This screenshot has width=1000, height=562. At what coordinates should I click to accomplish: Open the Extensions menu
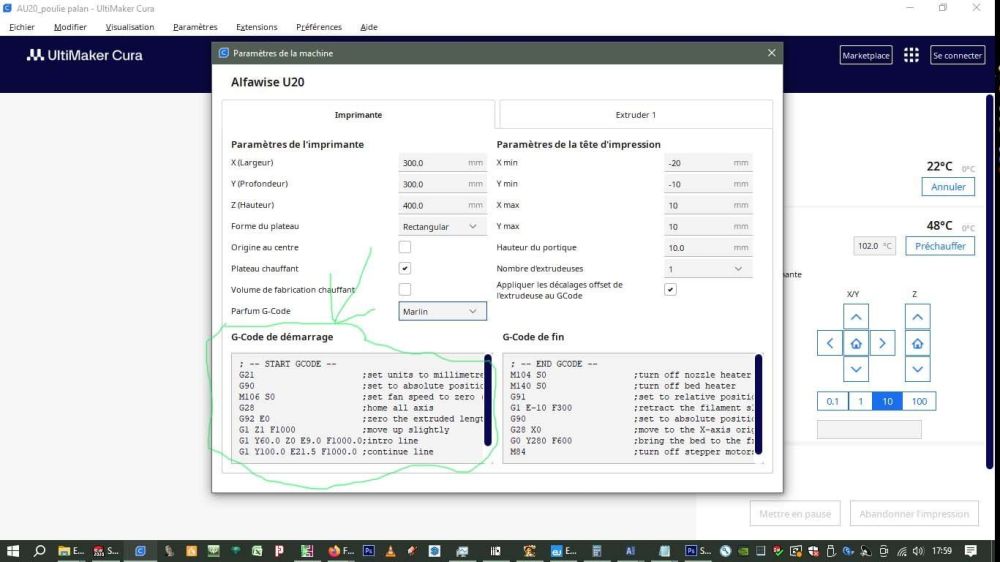pos(256,27)
